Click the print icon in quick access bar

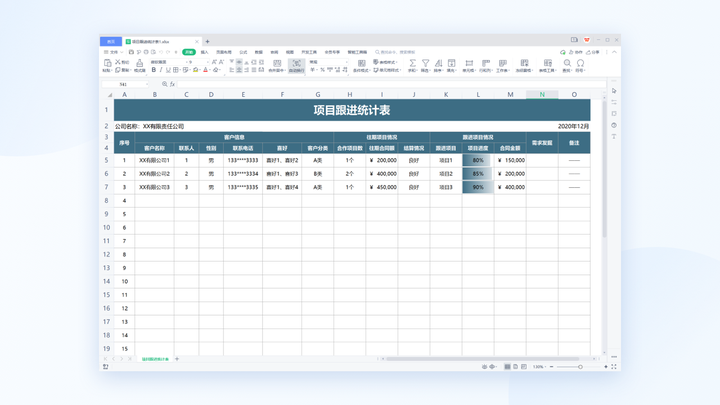tap(146, 52)
